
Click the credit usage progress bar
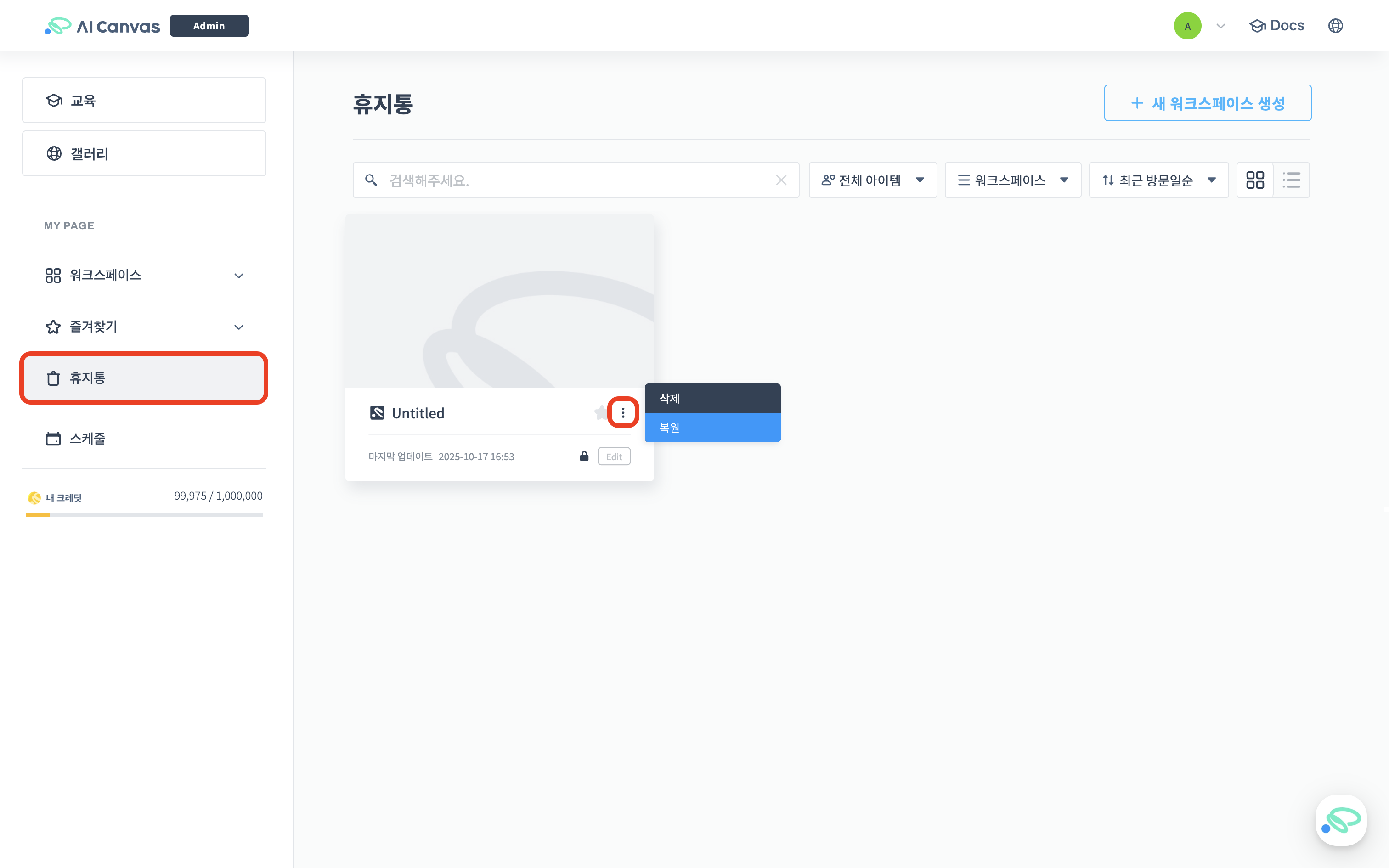coord(143,515)
